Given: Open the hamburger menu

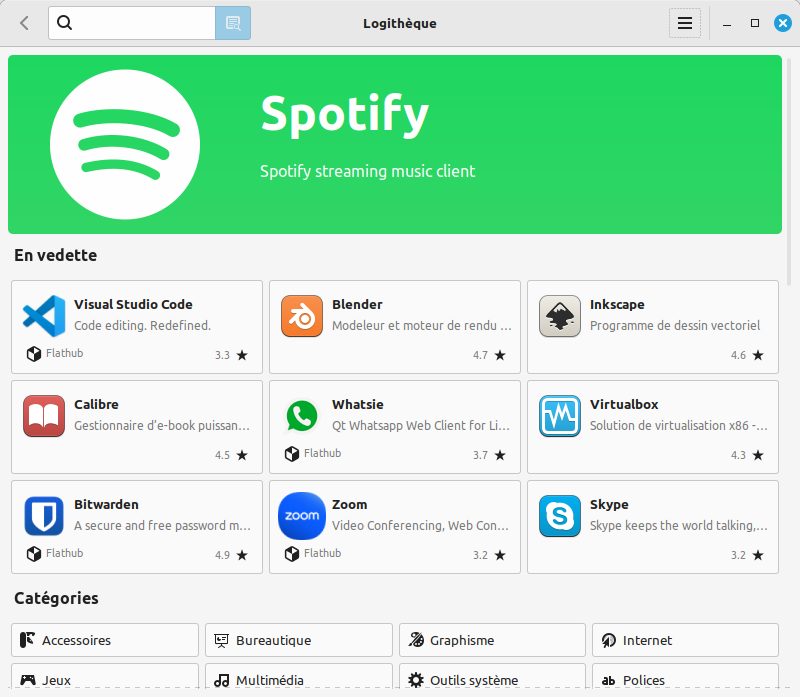Looking at the screenshot, I should (685, 23).
